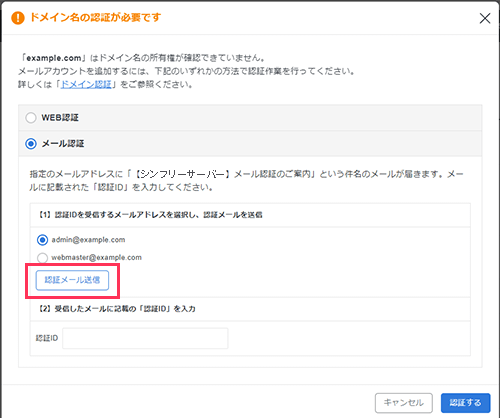Click the blue 認証する button
The image size is (500, 418).
pos(465,403)
